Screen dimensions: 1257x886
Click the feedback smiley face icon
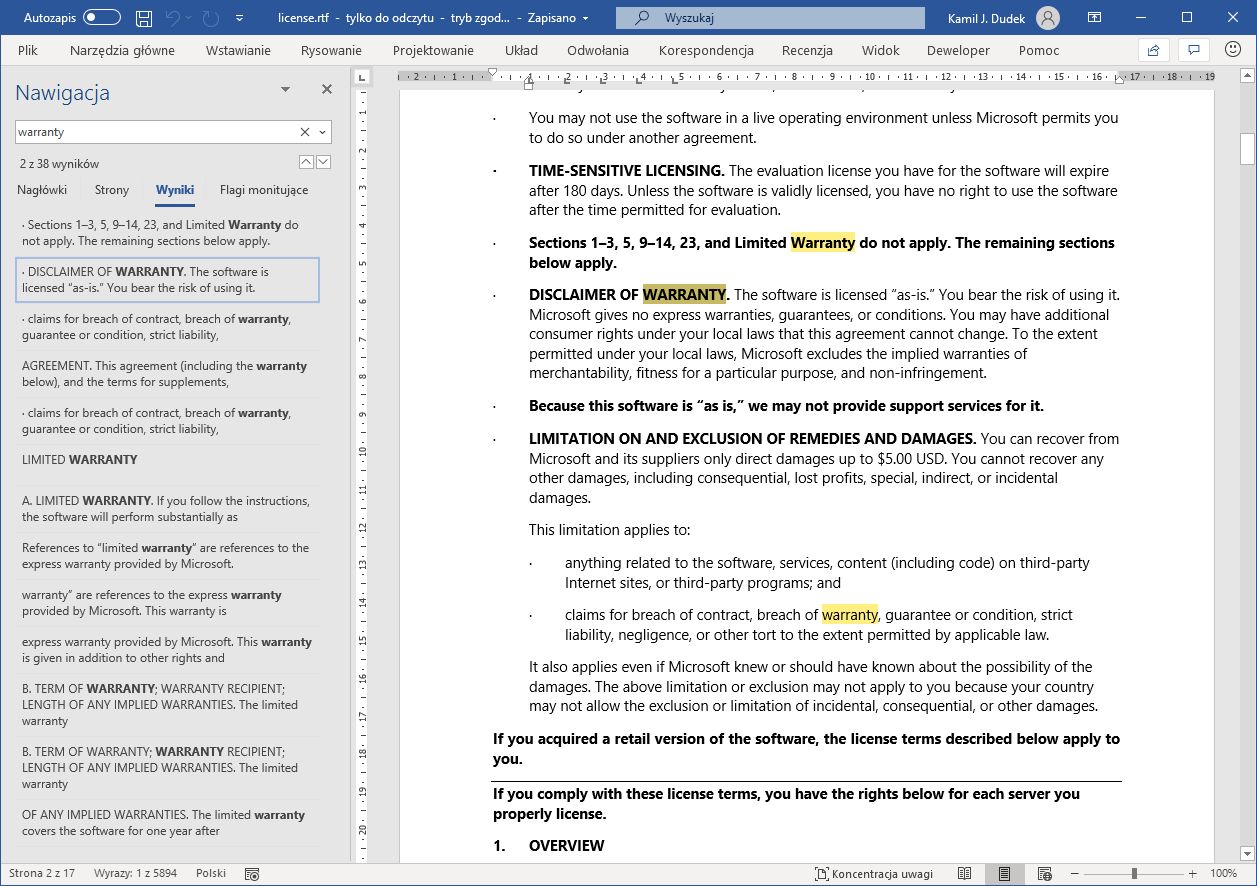coord(1233,50)
